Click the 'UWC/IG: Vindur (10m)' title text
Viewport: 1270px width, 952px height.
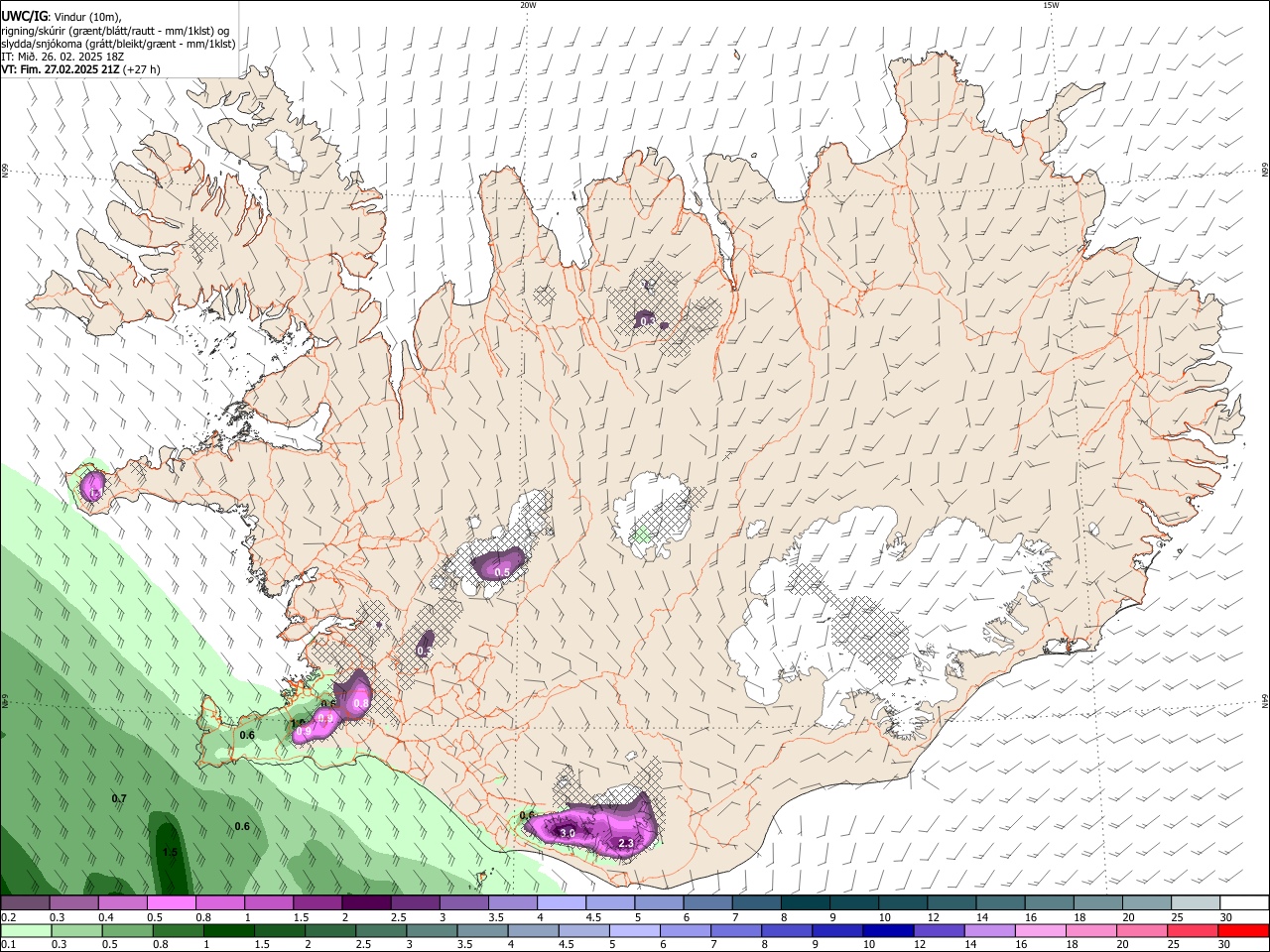pos(62,17)
